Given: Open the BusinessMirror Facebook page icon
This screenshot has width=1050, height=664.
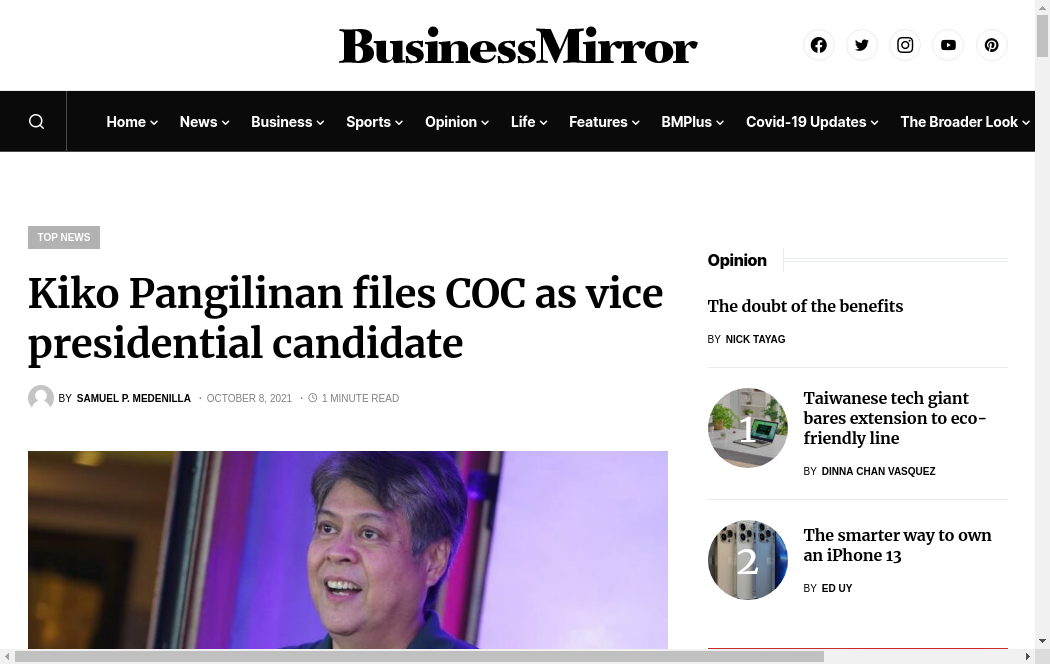Looking at the screenshot, I should pos(819,45).
